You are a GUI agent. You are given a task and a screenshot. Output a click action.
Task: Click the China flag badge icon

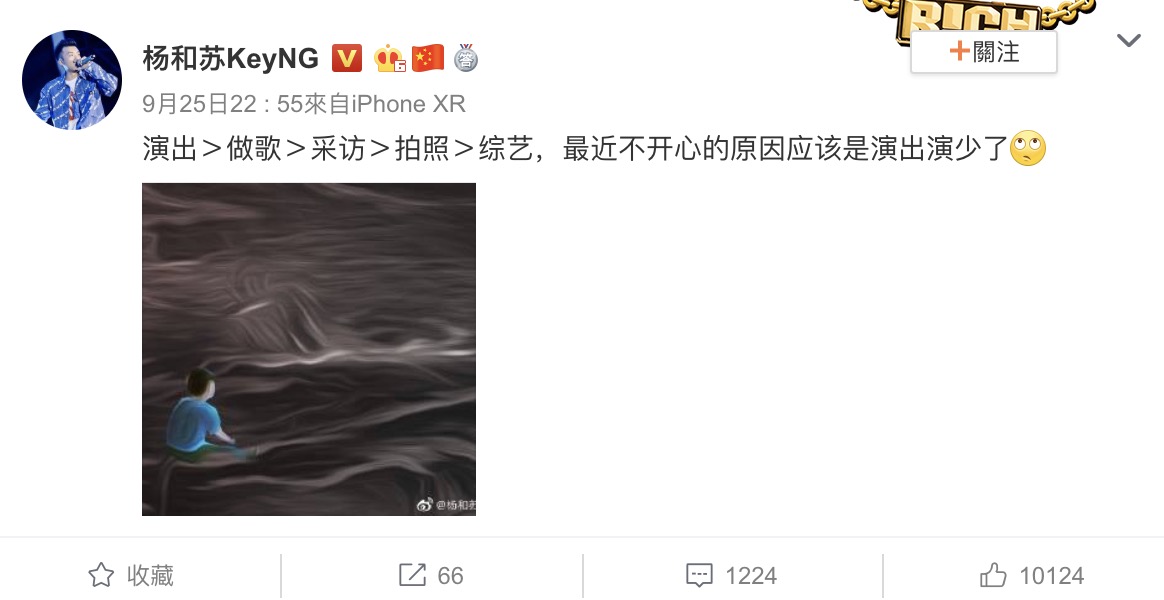428,58
